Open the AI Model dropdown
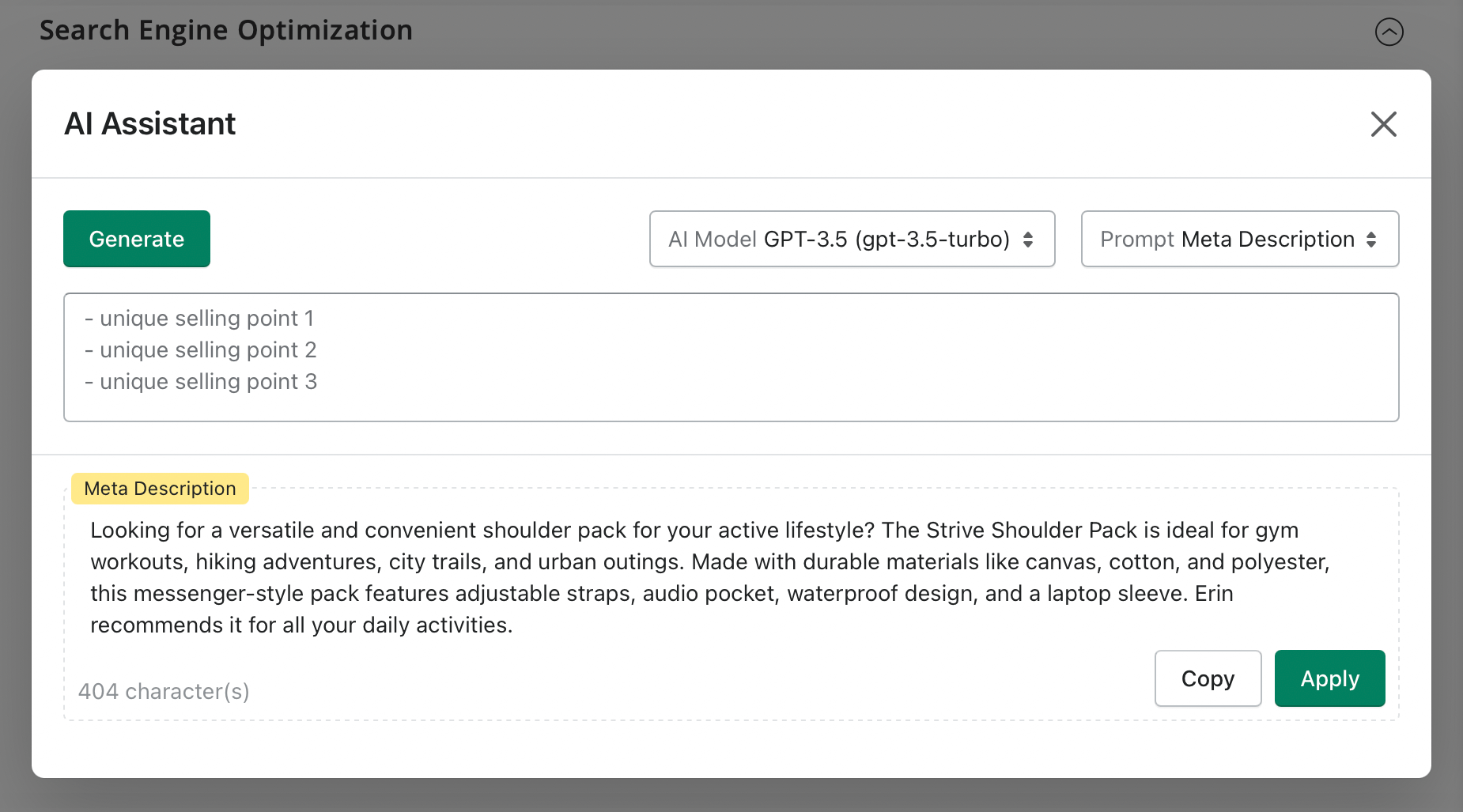Viewport: 1463px width, 812px height. coord(852,239)
